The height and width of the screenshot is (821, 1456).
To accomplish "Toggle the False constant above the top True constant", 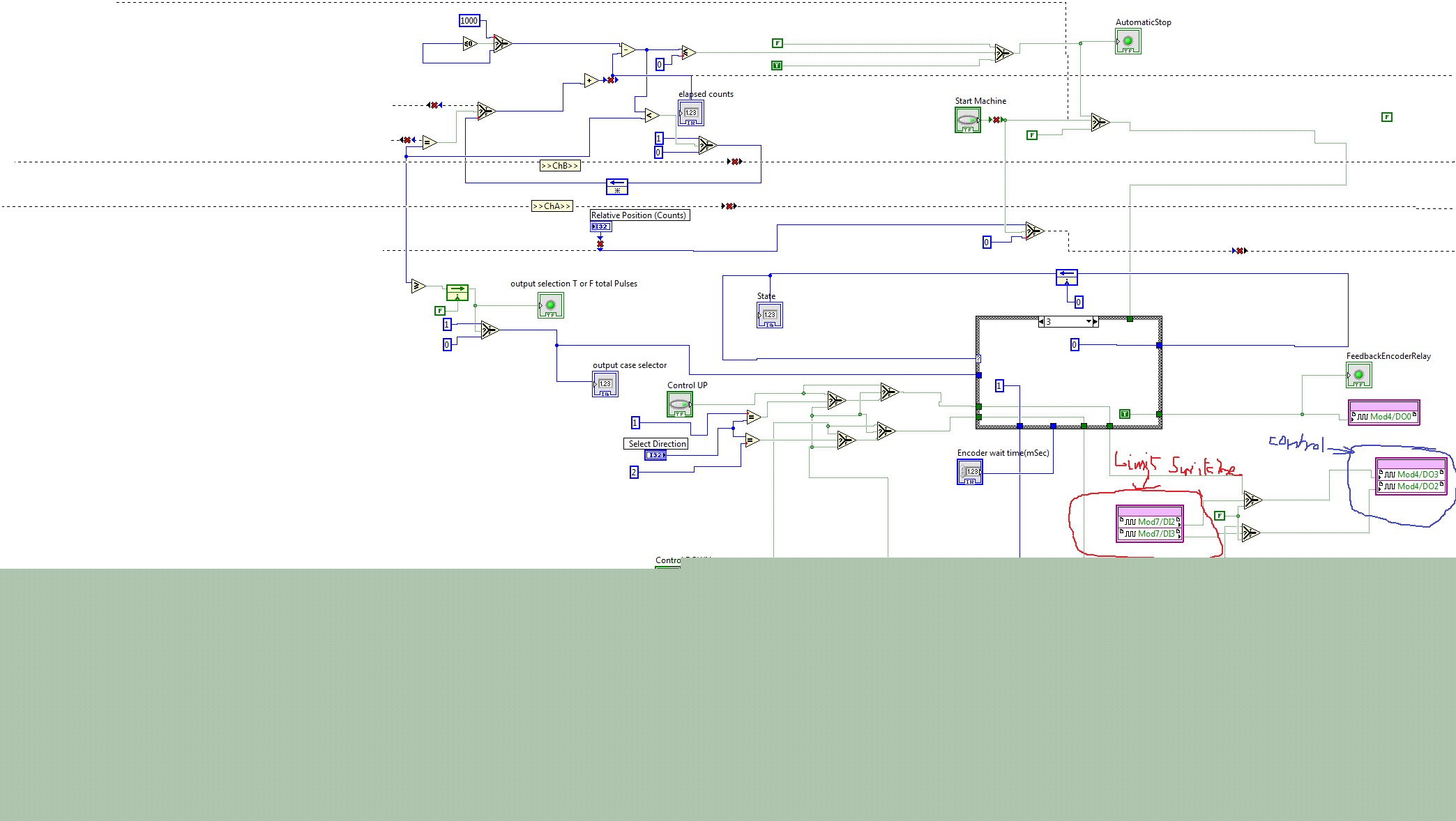I will click(x=778, y=43).
